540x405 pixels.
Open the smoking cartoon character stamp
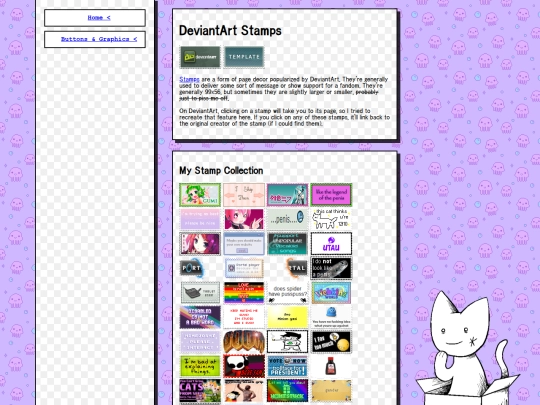pos(288,342)
